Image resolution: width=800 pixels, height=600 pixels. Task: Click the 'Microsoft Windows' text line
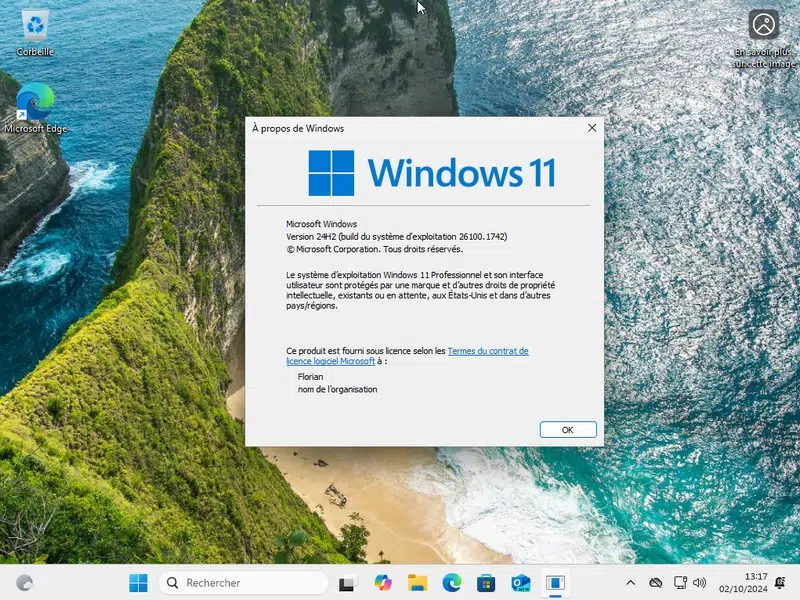[321, 224]
